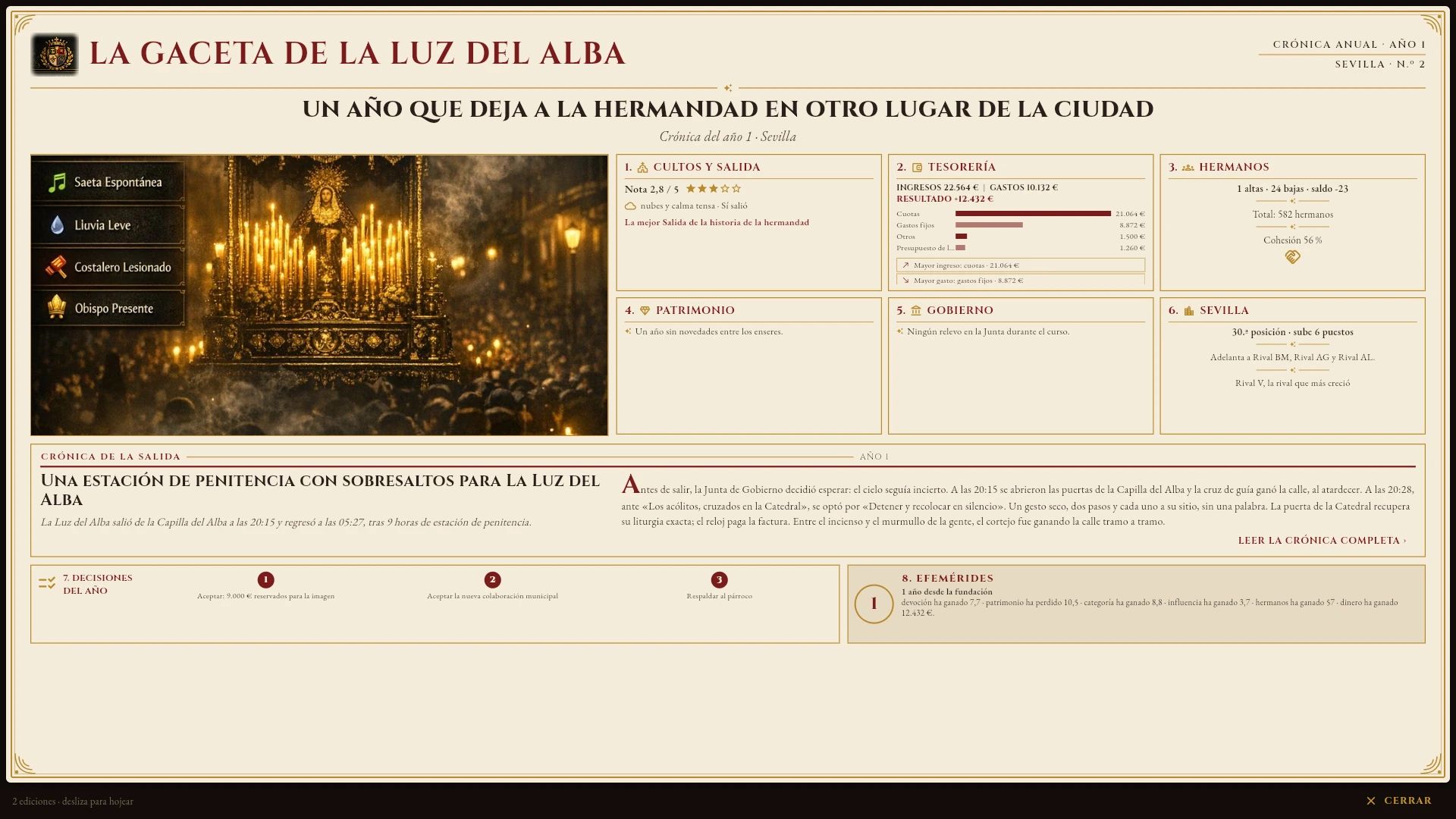Click the Lluvia Leve raindrop icon
1456x819 pixels.
(x=57, y=224)
